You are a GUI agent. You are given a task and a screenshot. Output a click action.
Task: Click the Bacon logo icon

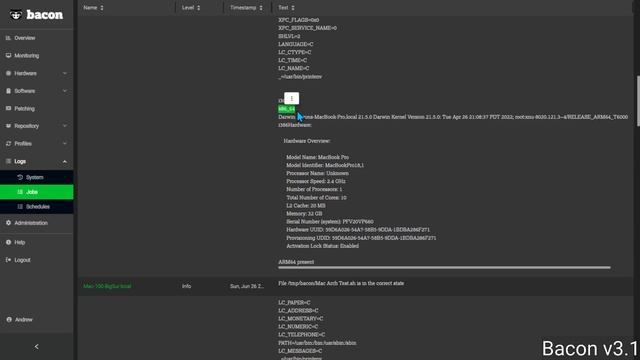16,15
